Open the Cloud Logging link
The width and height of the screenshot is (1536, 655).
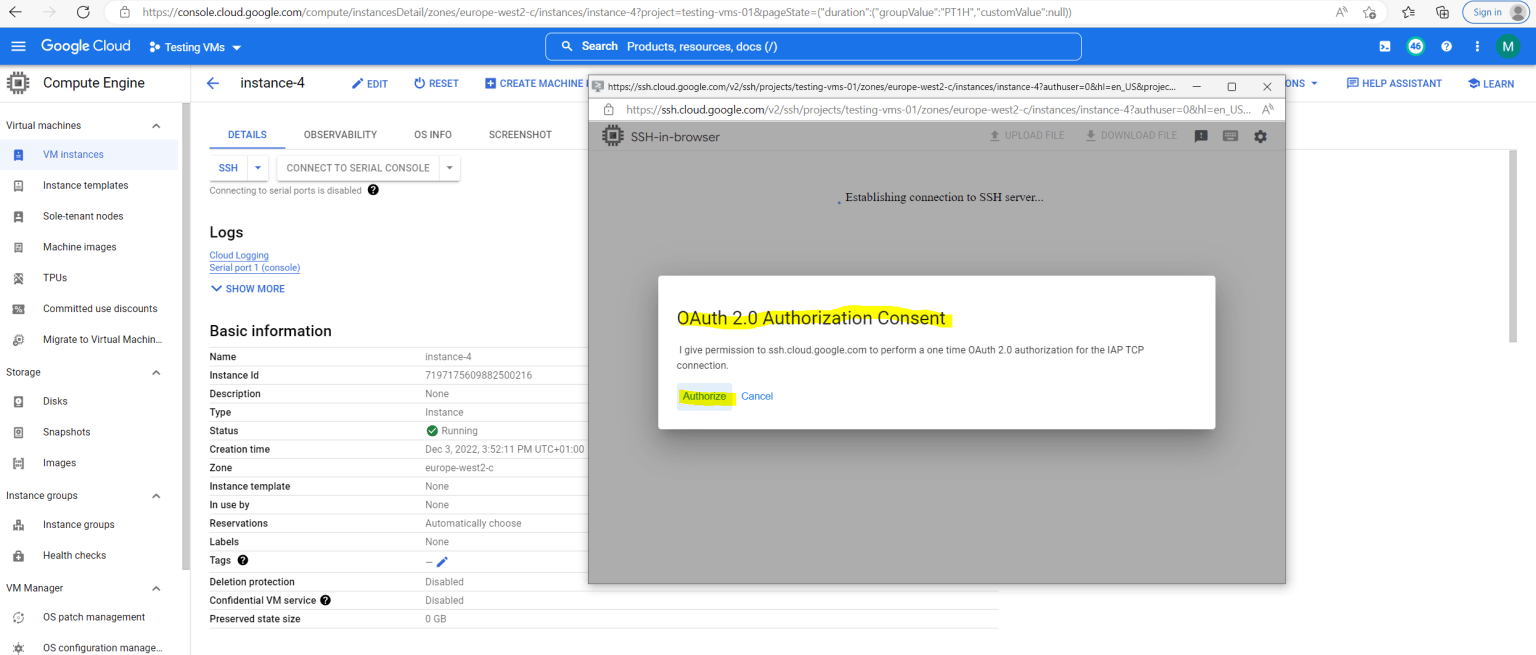238,255
